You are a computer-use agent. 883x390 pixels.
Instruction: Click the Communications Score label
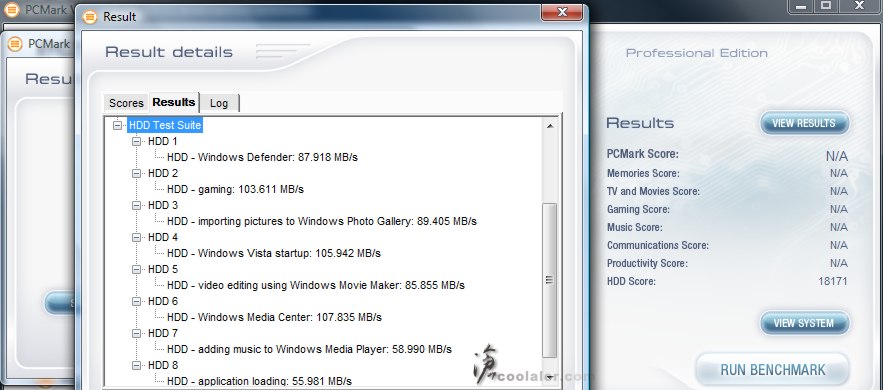click(x=658, y=246)
